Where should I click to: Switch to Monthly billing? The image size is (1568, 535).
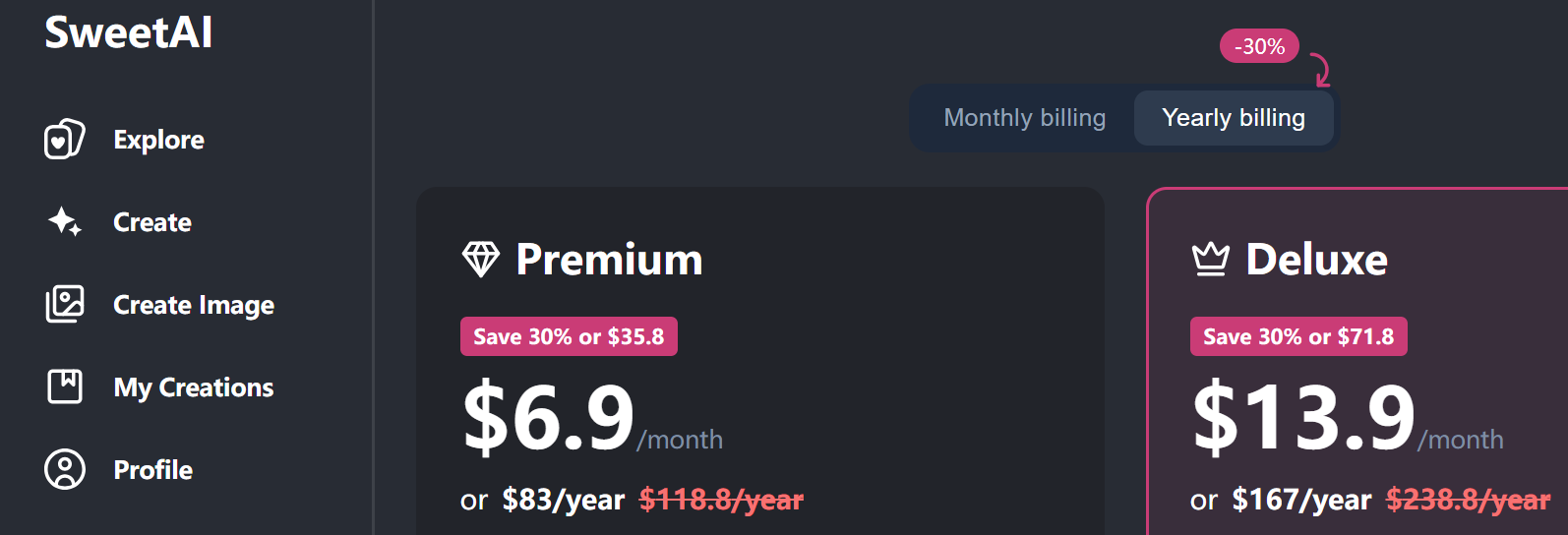click(1024, 118)
